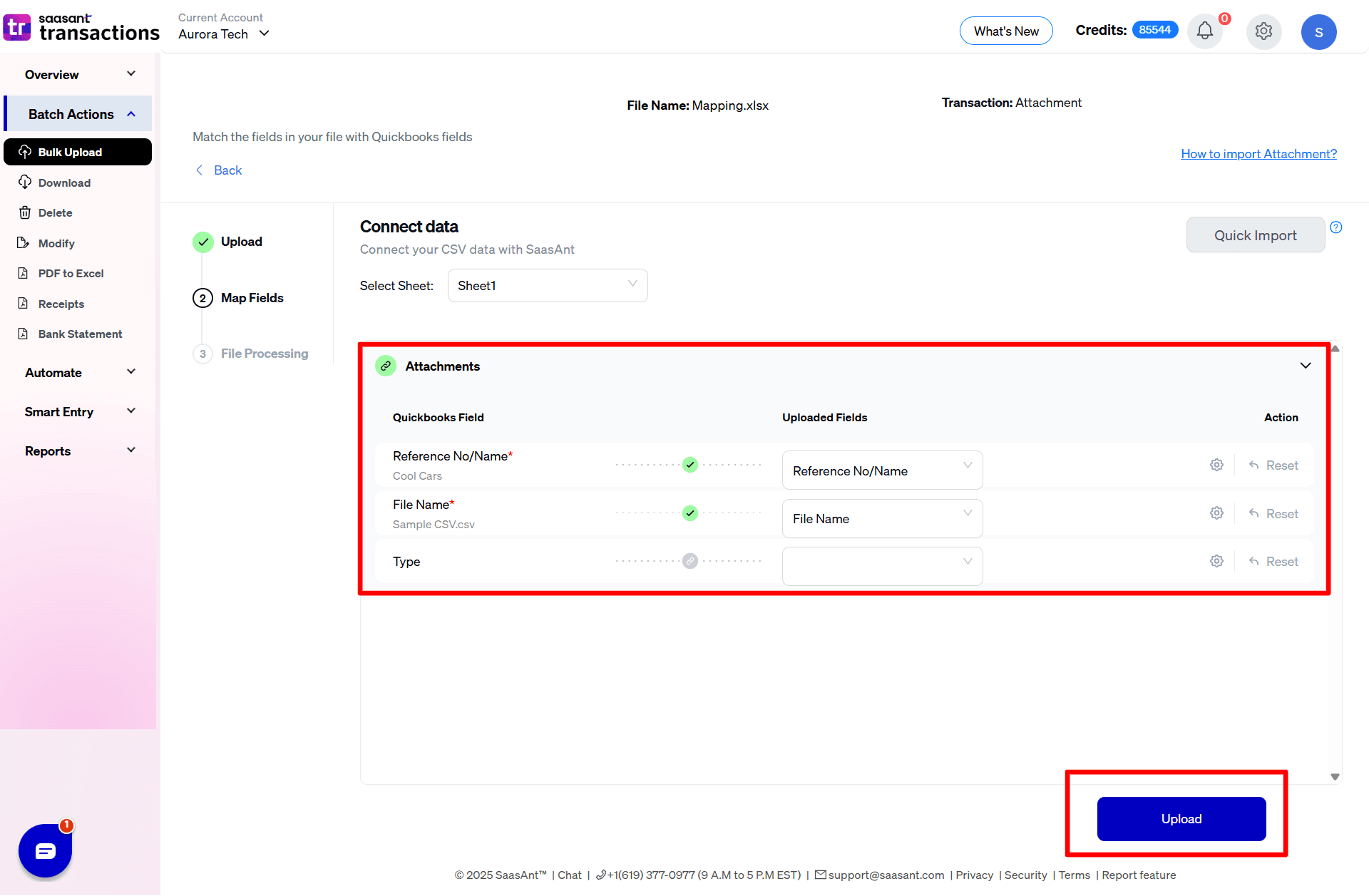Open the Privacy footer link
The image size is (1369, 896).
(974, 875)
